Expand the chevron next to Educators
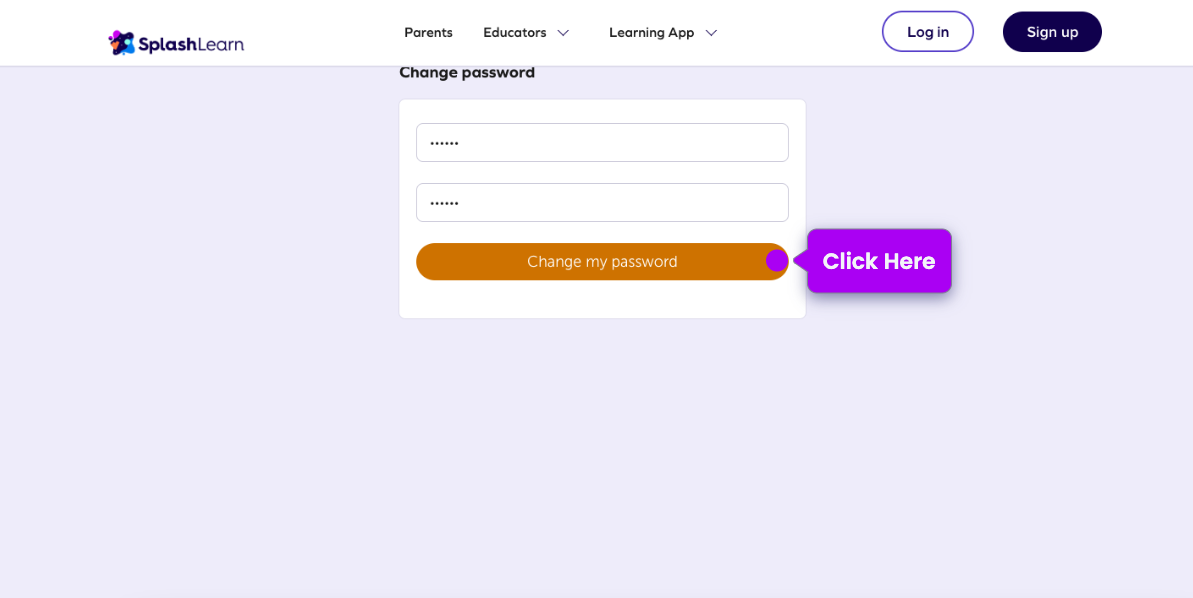This screenshot has width=1193, height=598. [x=563, y=33]
